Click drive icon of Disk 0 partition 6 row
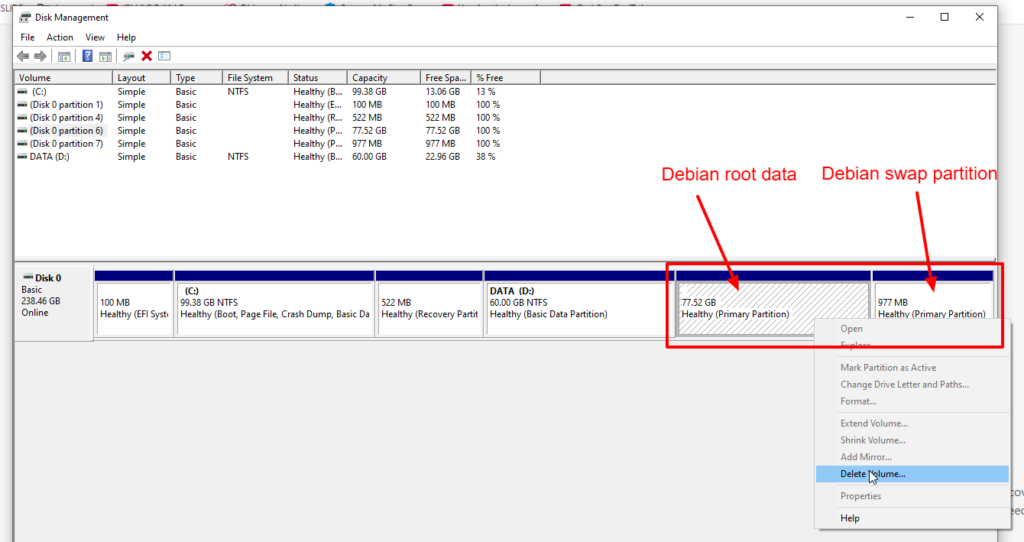 [22, 131]
